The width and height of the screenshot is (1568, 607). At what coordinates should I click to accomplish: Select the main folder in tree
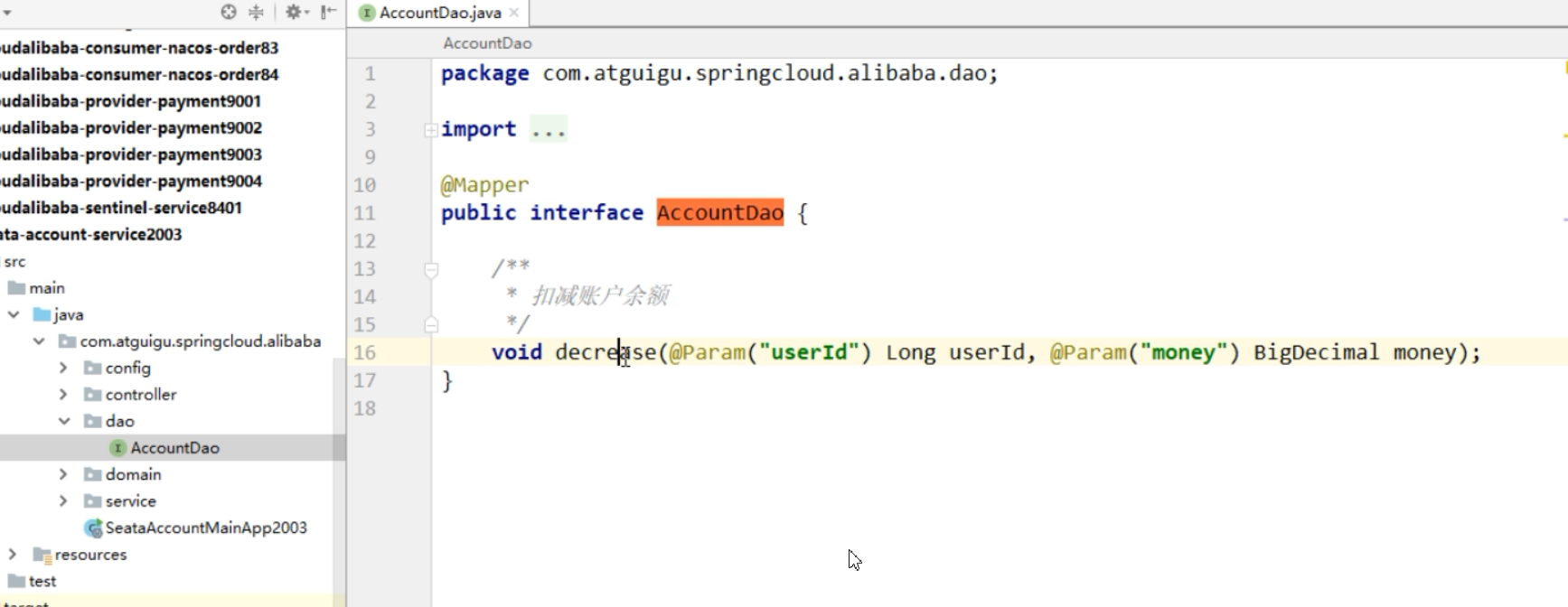pyautogui.click(x=47, y=288)
